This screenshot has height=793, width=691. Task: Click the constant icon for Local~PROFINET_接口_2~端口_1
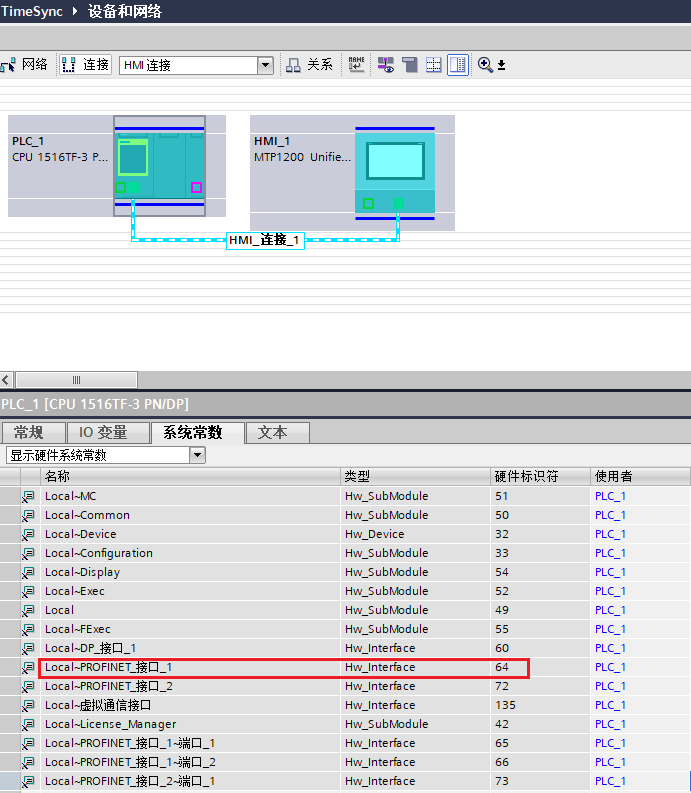pos(28,781)
